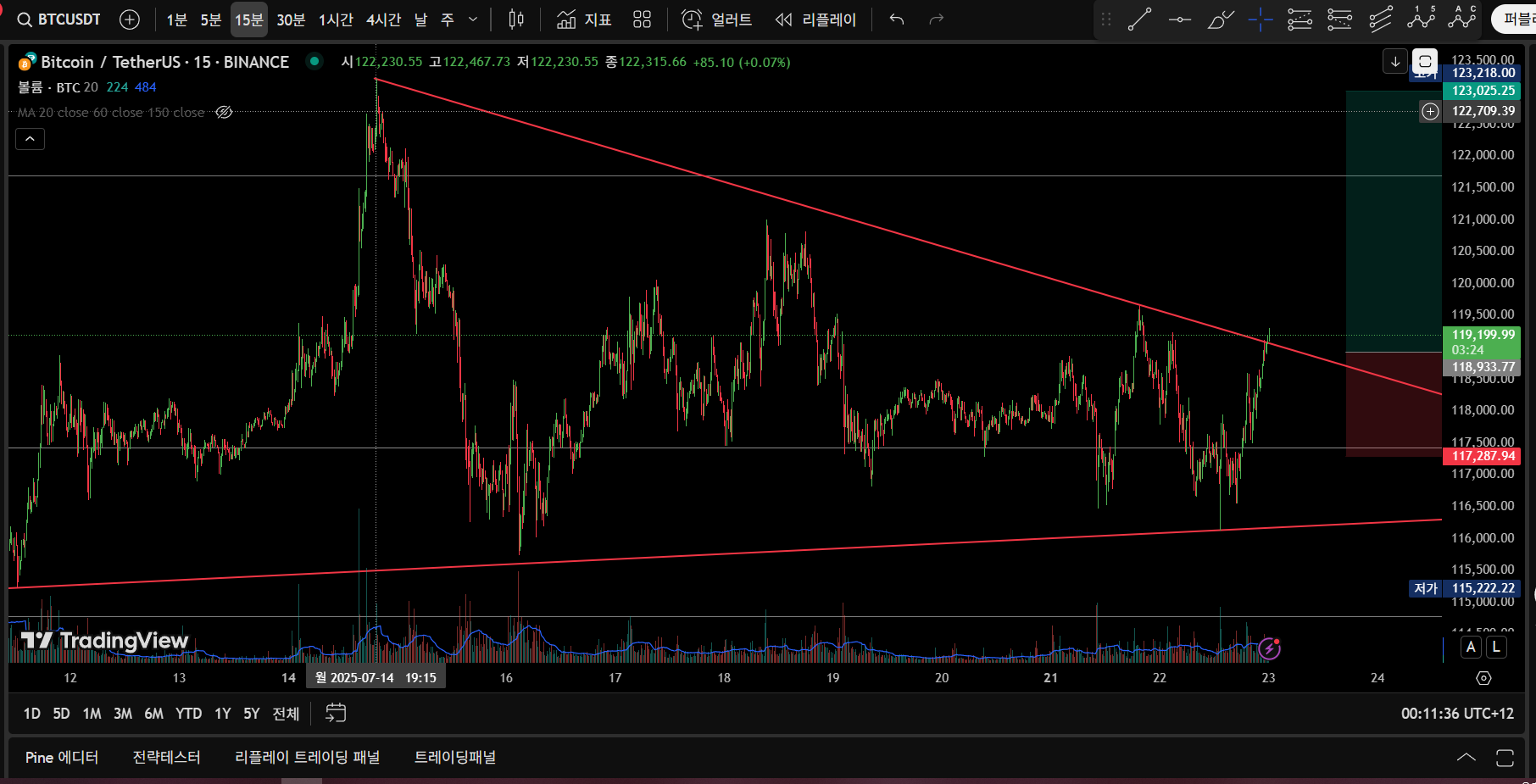1536x784 pixels.
Task: Expand the bottom panel with the up chevron
Action: coord(1466,758)
